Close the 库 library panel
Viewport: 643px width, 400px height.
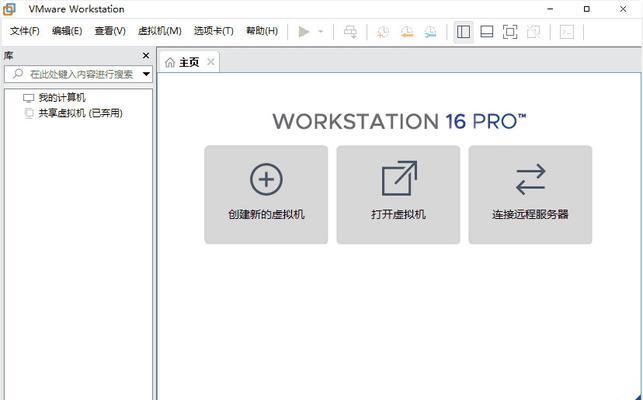tap(146, 55)
